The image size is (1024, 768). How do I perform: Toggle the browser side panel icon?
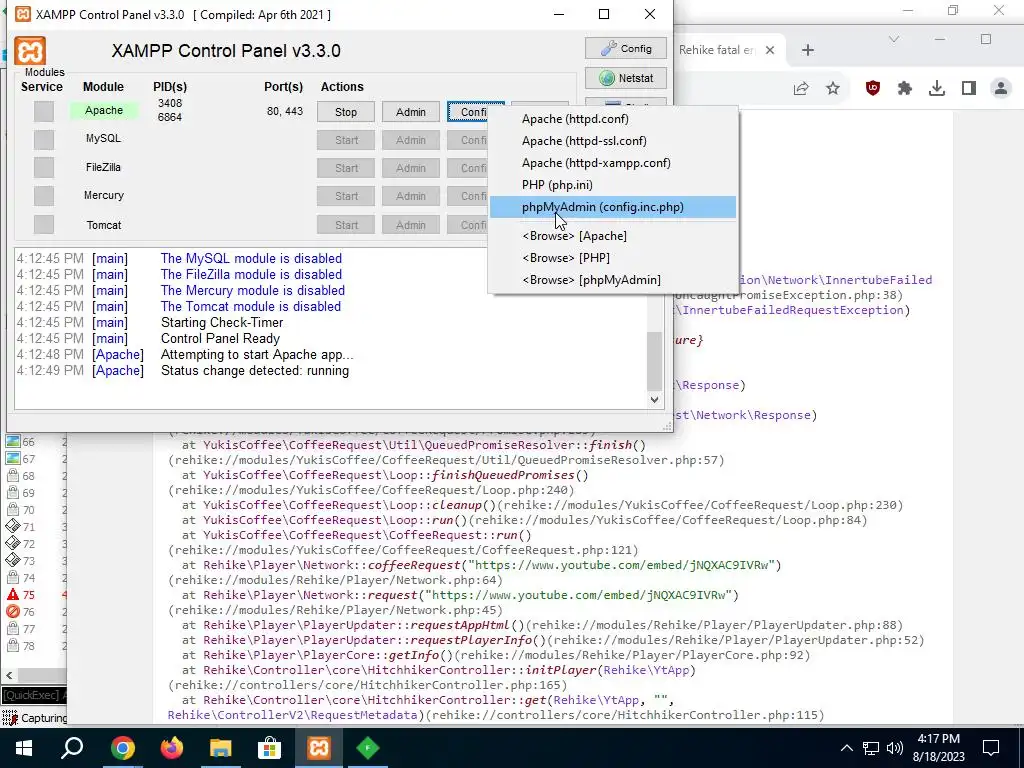pyautogui.click(x=968, y=88)
